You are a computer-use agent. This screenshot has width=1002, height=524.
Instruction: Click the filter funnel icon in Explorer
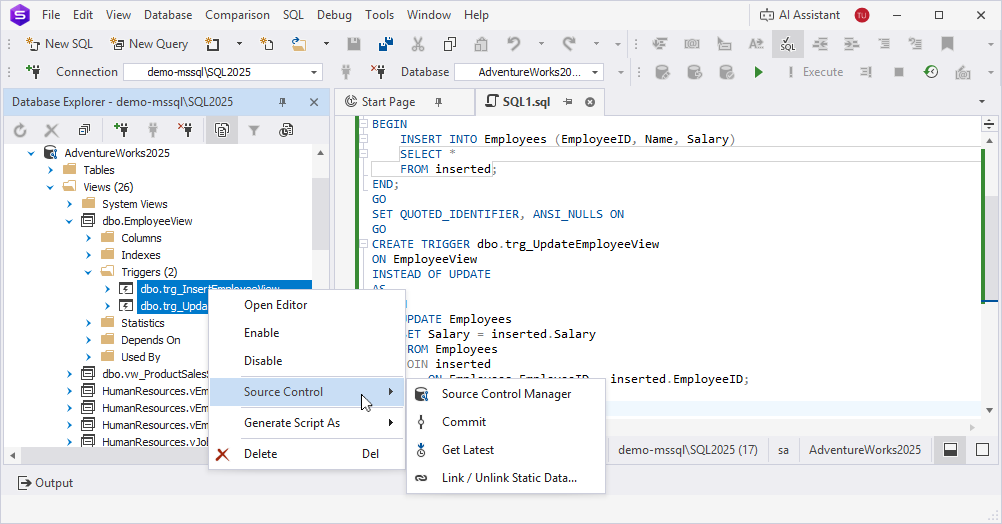[x=254, y=130]
